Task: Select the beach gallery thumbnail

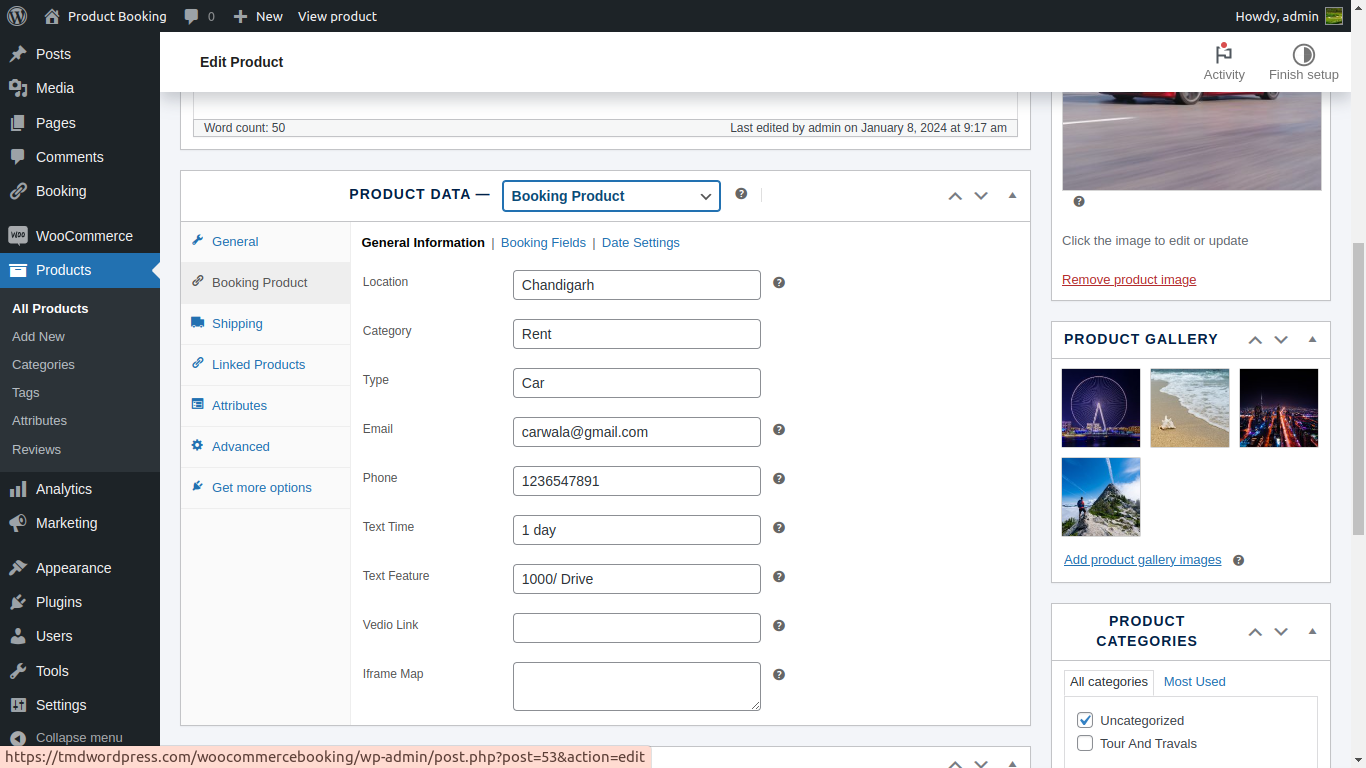Action: (x=1190, y=408)
